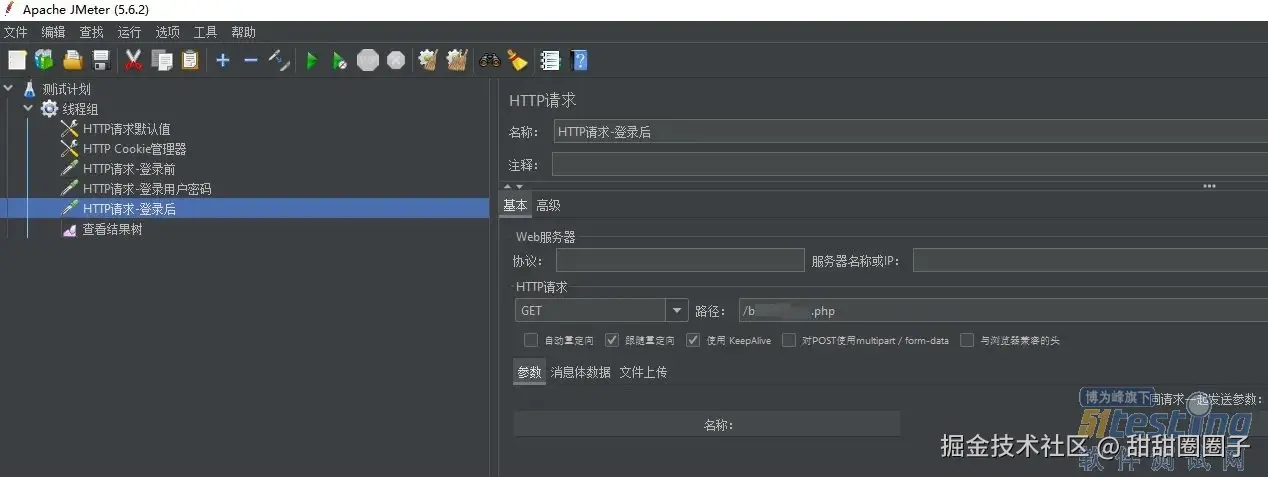Click the 名称: parameter table column header

point(707,425)
